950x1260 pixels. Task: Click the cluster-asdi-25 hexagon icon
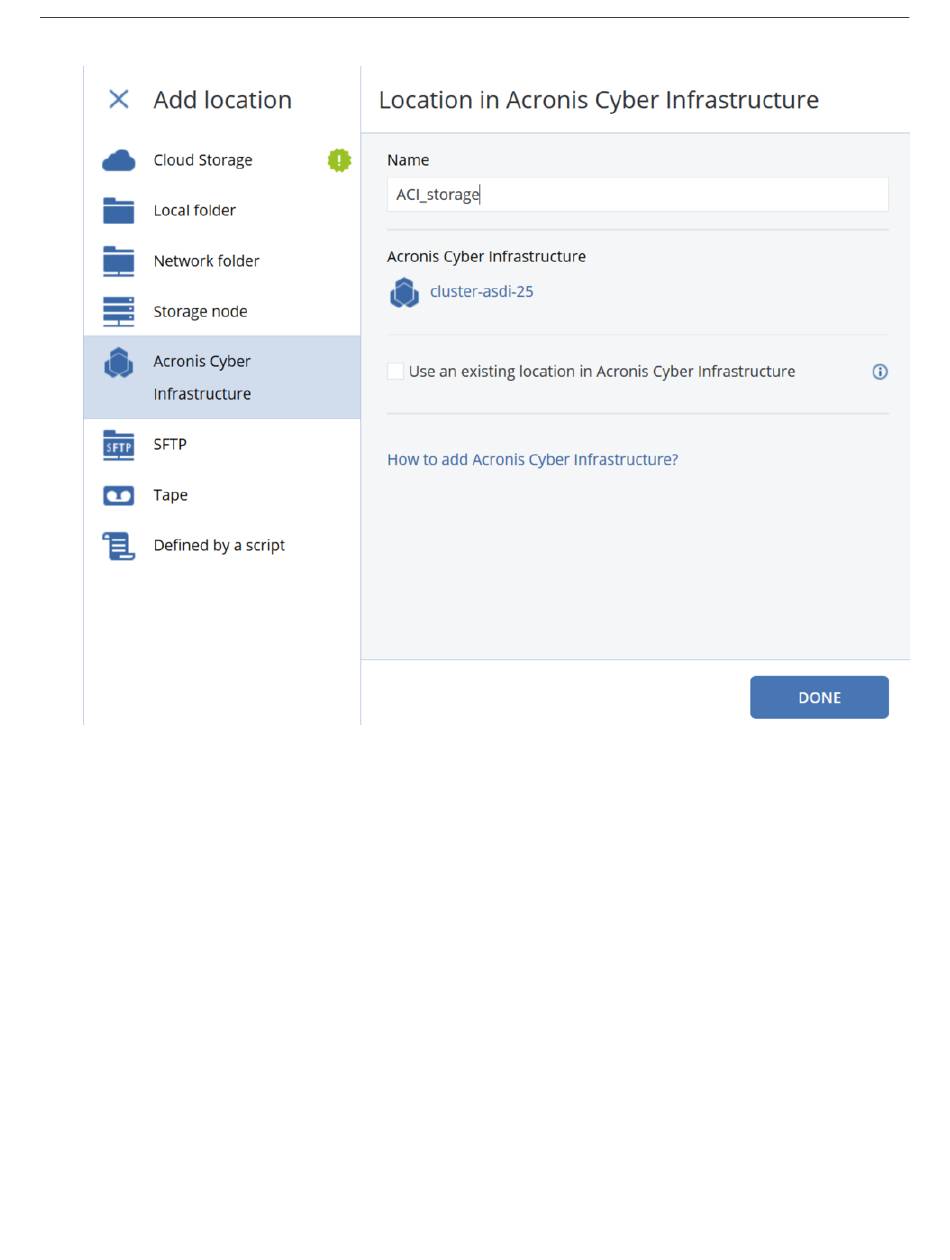(404, 293)
